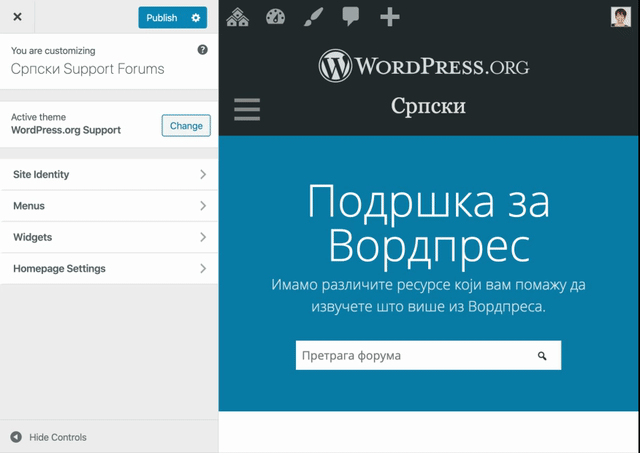Expand the Site Identity section
The height and width of the screenshot is (453, 640).
pyautogui.click(x=108, y=174)
